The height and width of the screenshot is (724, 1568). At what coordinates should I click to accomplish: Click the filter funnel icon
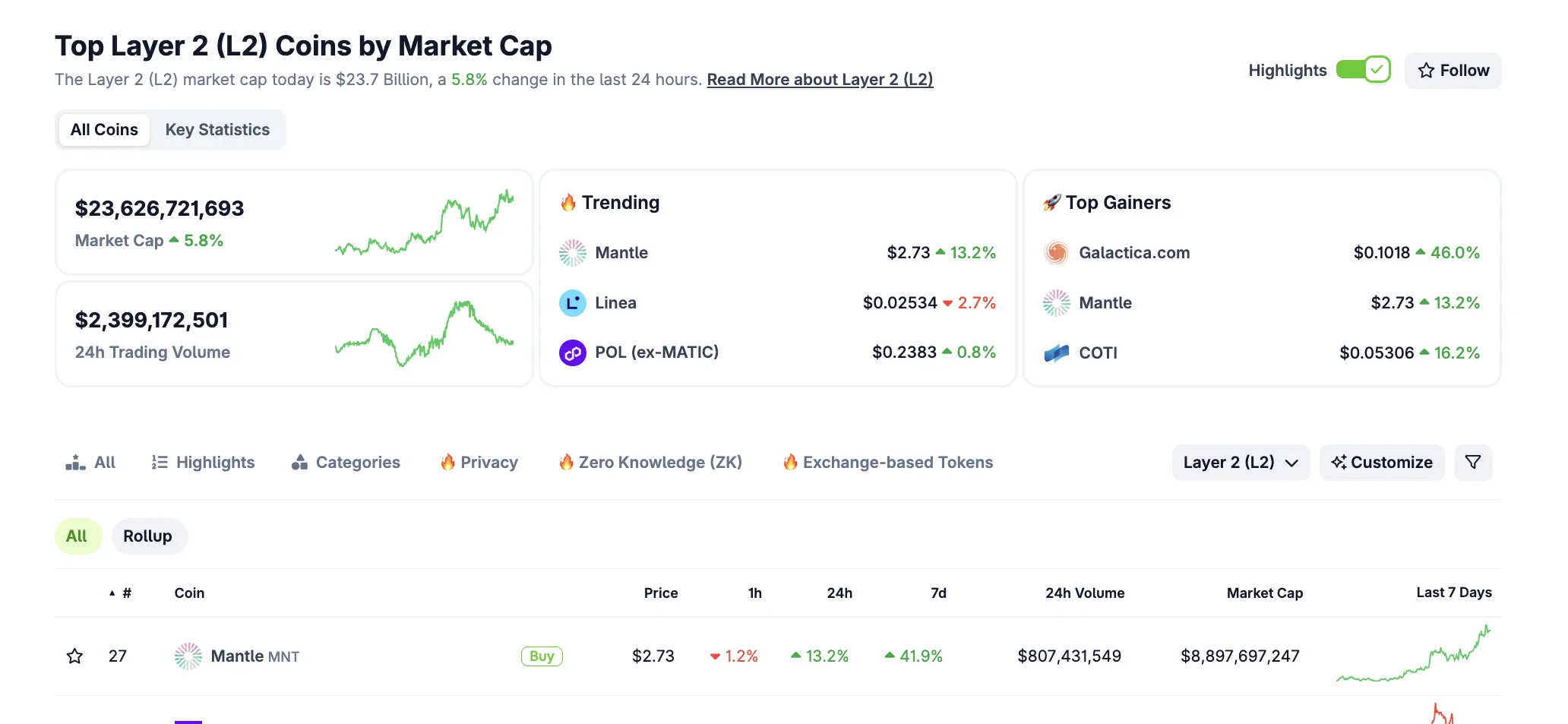click(x=1472, y=463)
